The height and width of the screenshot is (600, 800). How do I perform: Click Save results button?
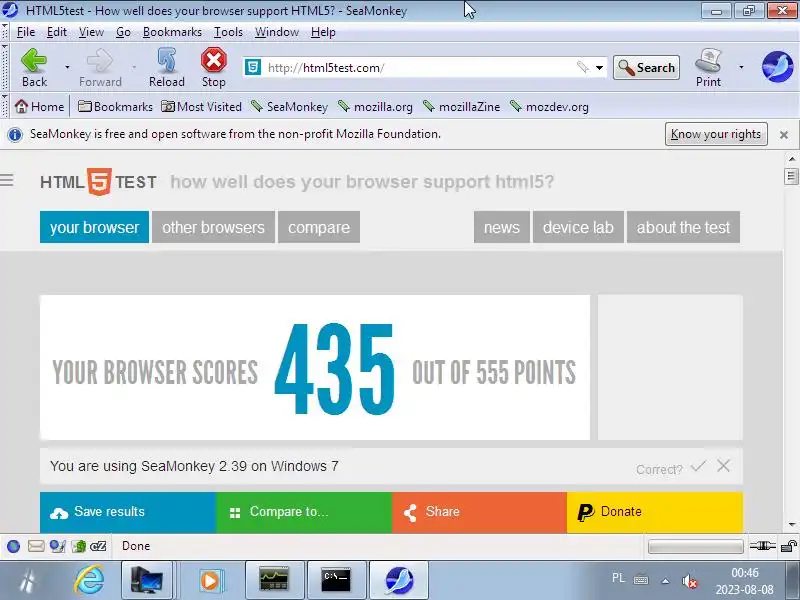pyautogui.click(x=128, y=512)
